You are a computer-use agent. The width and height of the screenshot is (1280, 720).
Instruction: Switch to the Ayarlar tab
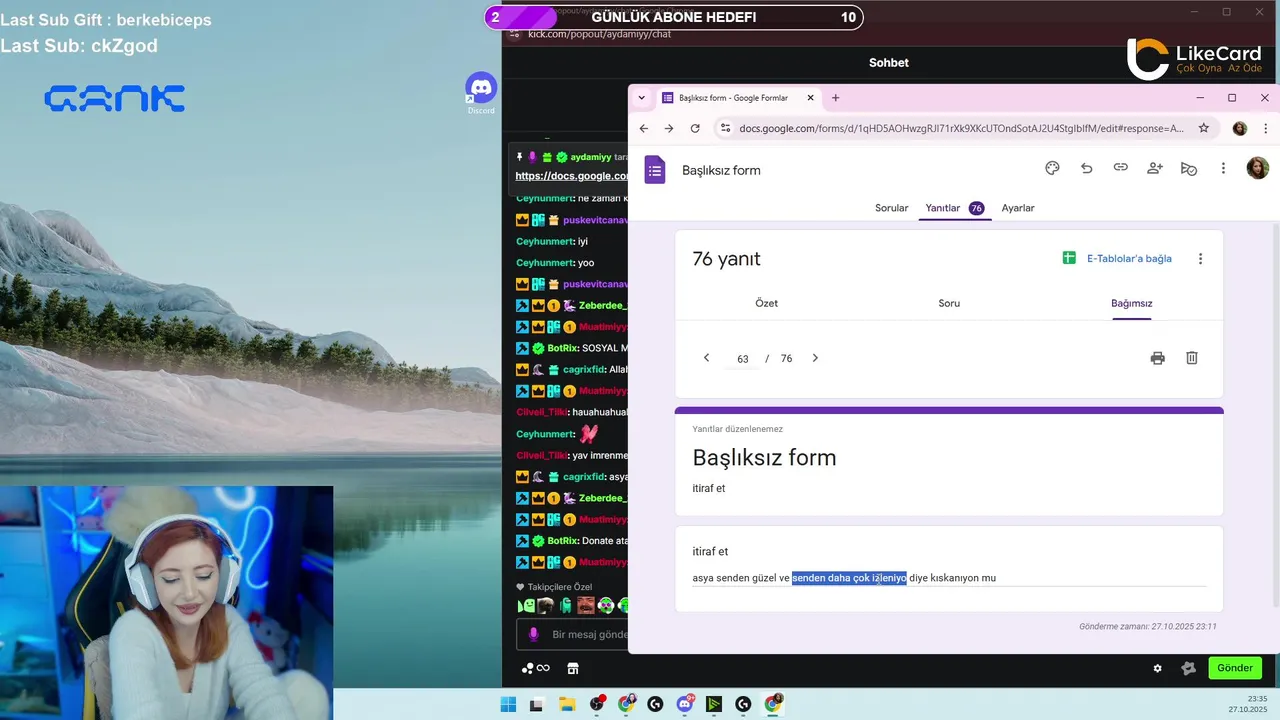(1018, 208)
